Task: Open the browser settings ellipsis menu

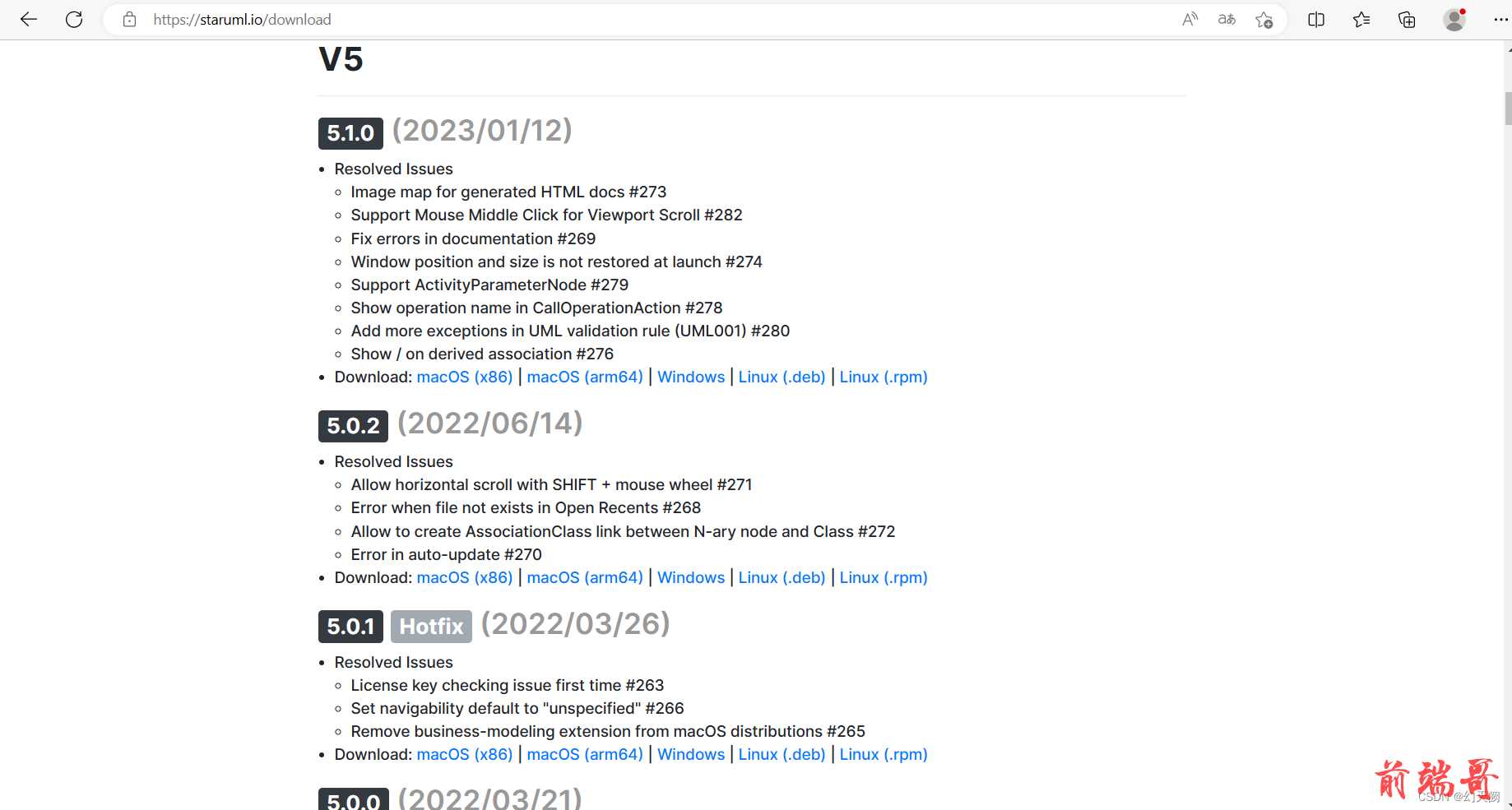Action: [x=1500, y=20]
